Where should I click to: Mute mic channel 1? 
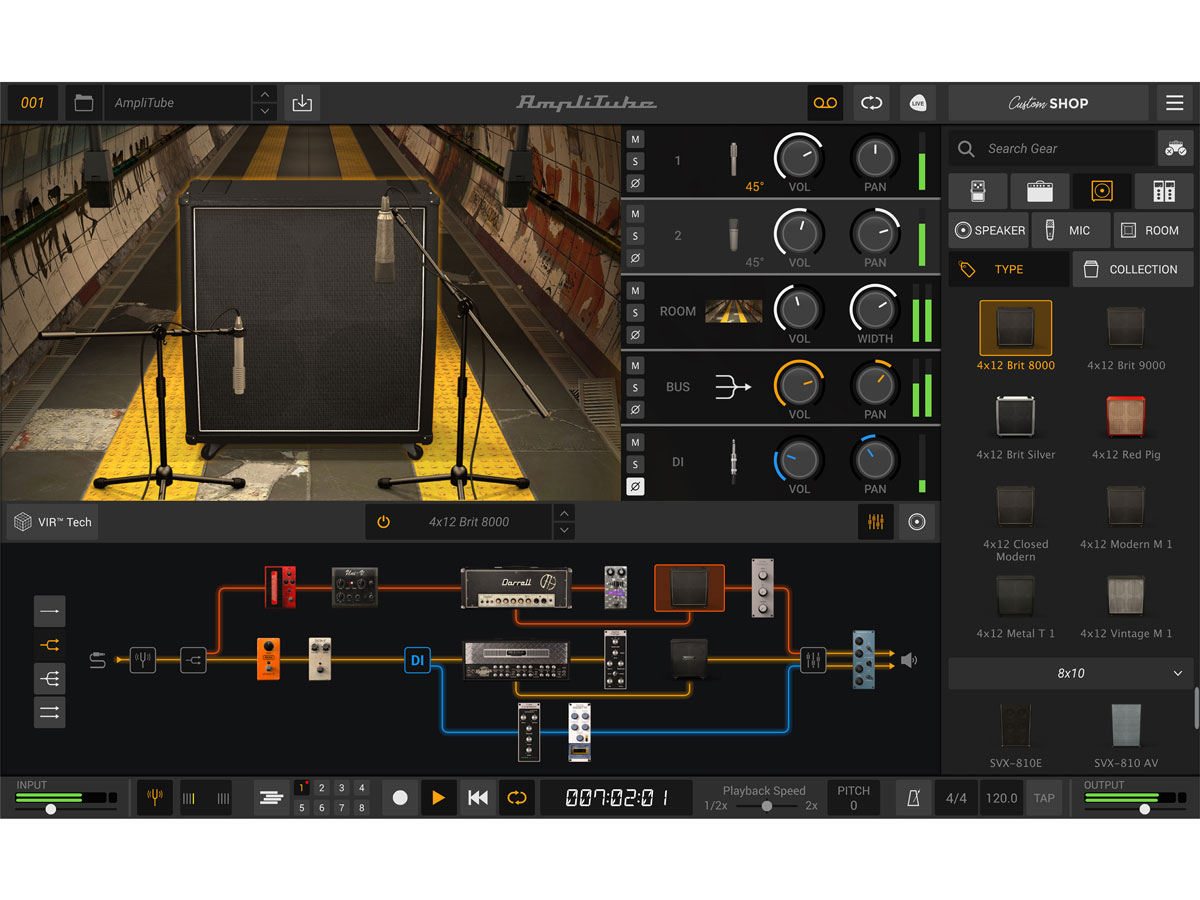(635, 139)
